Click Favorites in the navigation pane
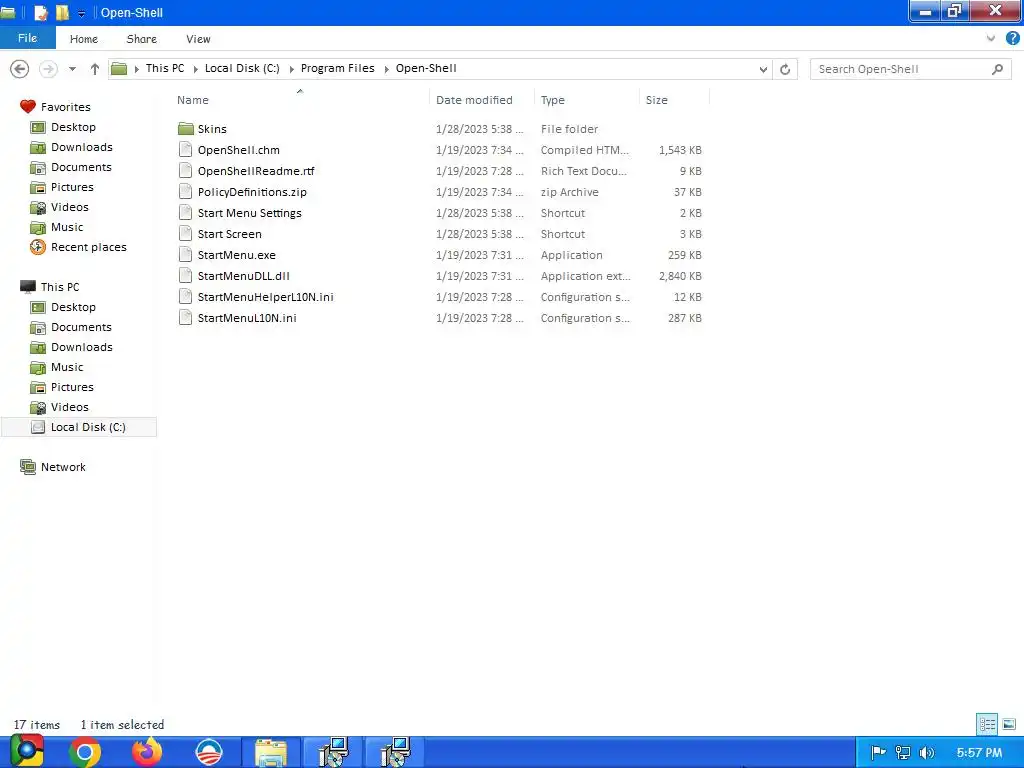Viewport: 1024px width, 768px height. click(65, 106)
